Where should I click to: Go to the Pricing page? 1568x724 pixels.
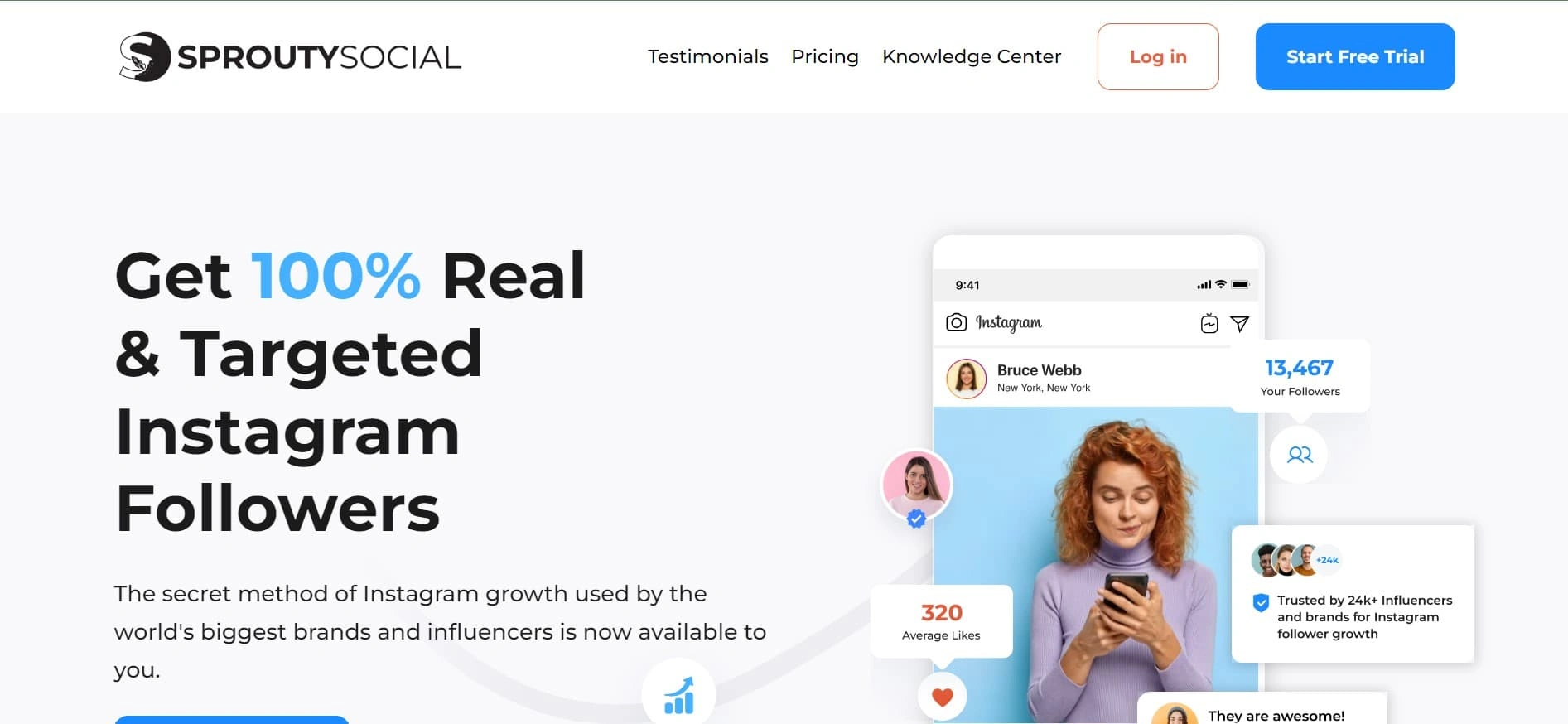(824, 56)
